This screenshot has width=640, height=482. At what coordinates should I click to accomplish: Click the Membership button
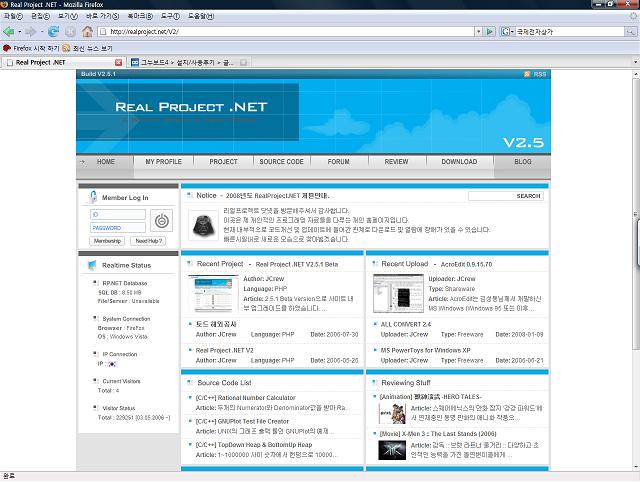coord(107,241)
